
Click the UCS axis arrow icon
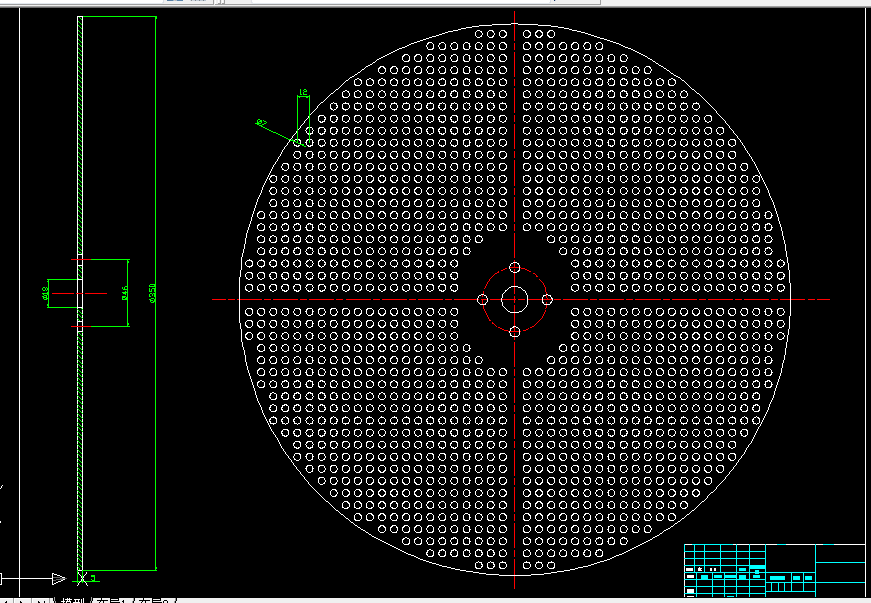pos(59,579)
